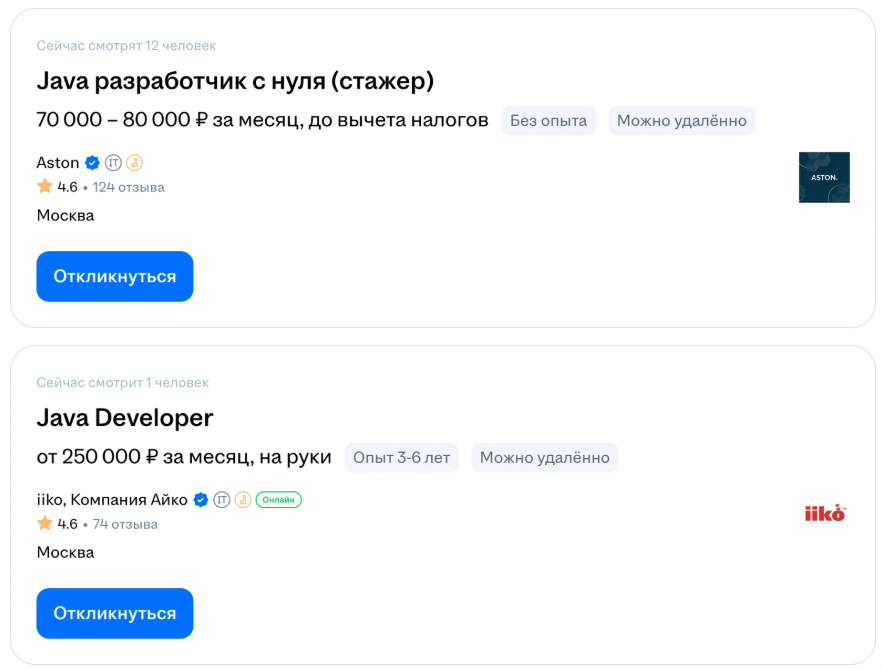The height and width of the screenshot is (670, 883).
Task: View the 74 отзыва reviews for iiko
Action: 125,524
